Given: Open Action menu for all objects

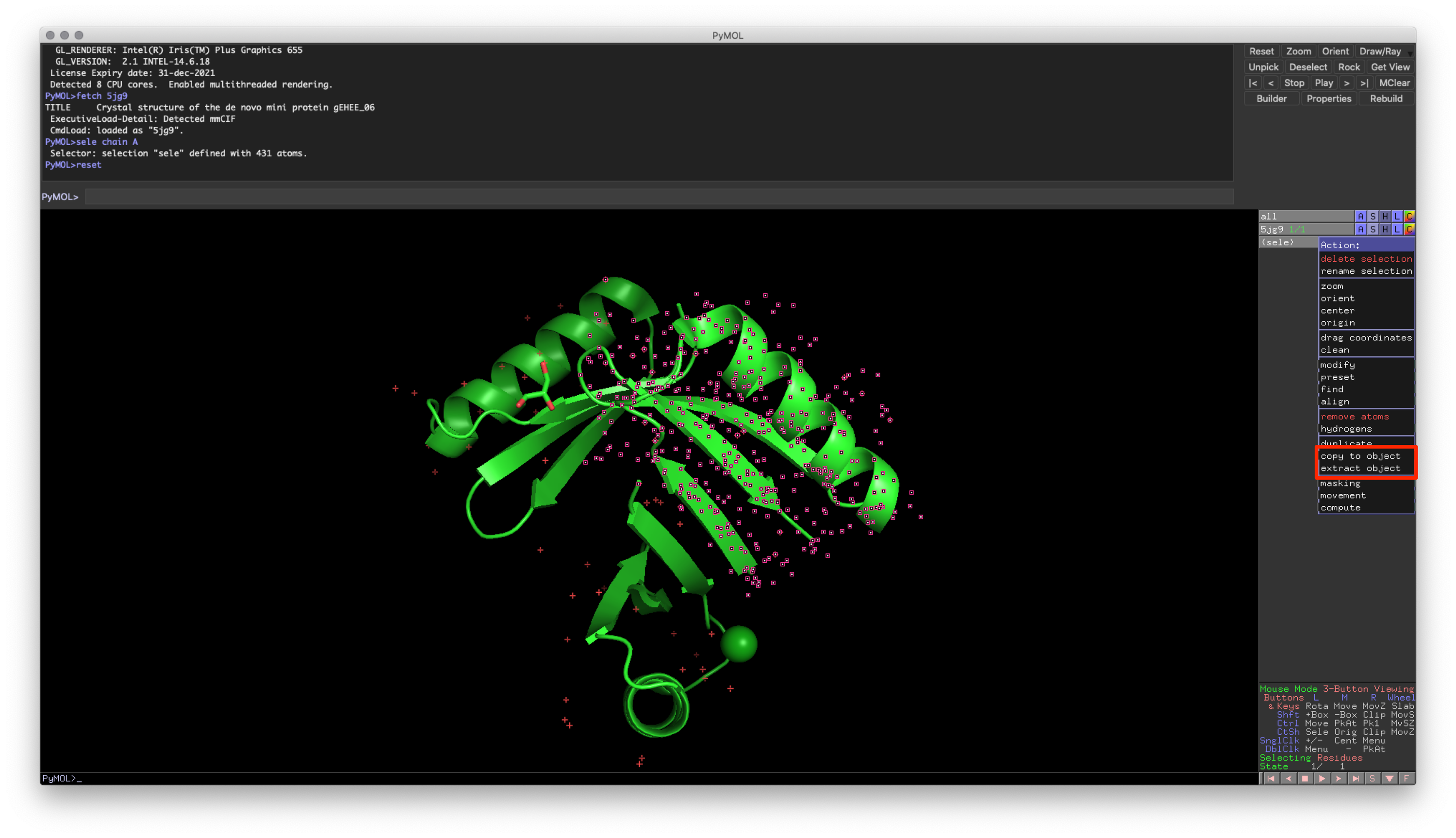Looking at the screenshot, I should click(1360, 217).
